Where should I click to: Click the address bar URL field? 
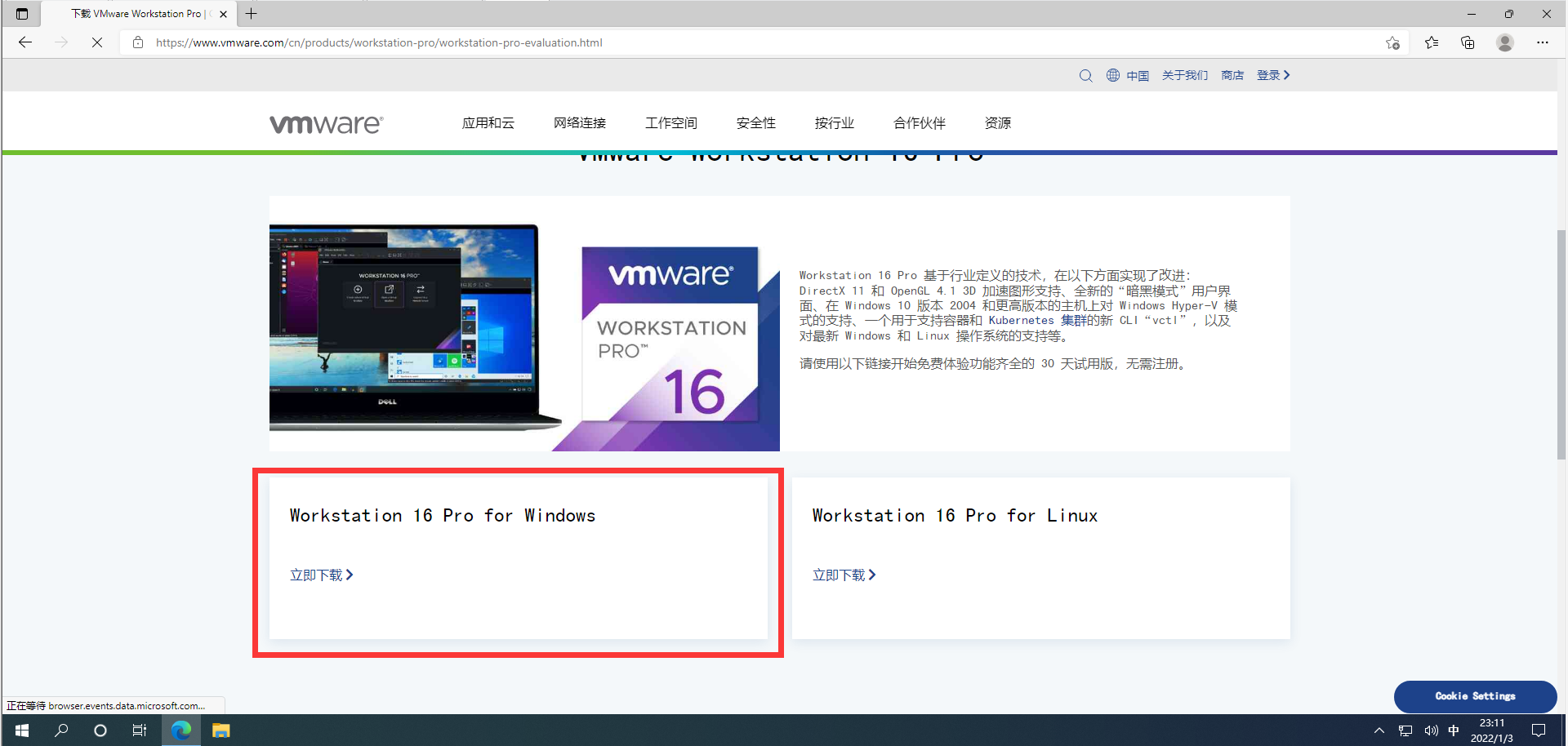pyautogui.click(x=735, y=42)
